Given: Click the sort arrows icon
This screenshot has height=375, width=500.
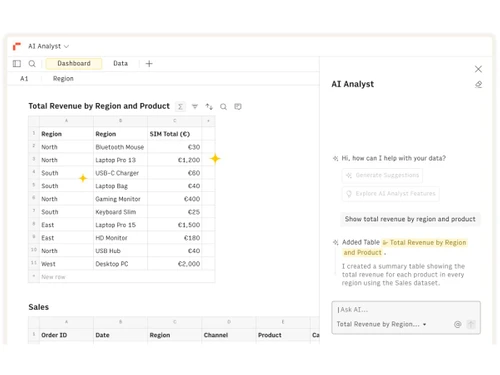Looking at the screenshot, I should tap(209, 107).
